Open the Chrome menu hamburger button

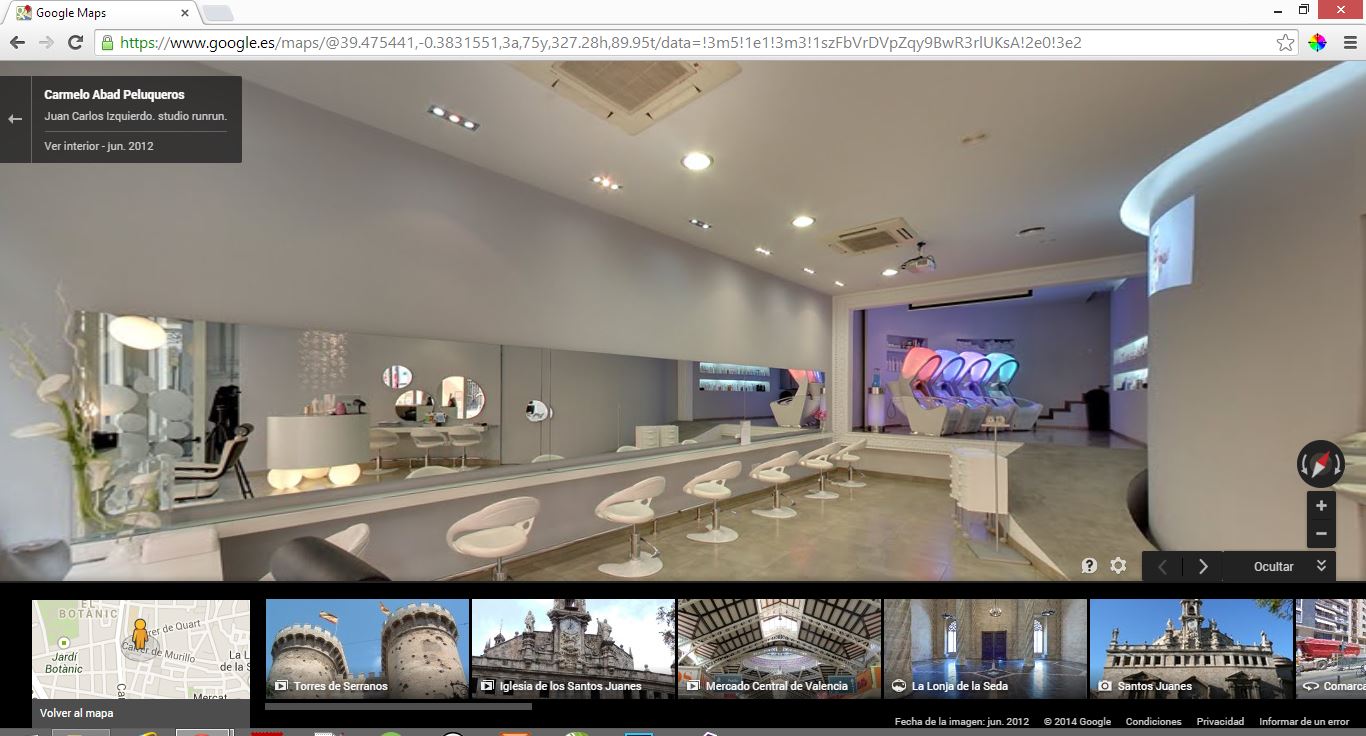1350,42
